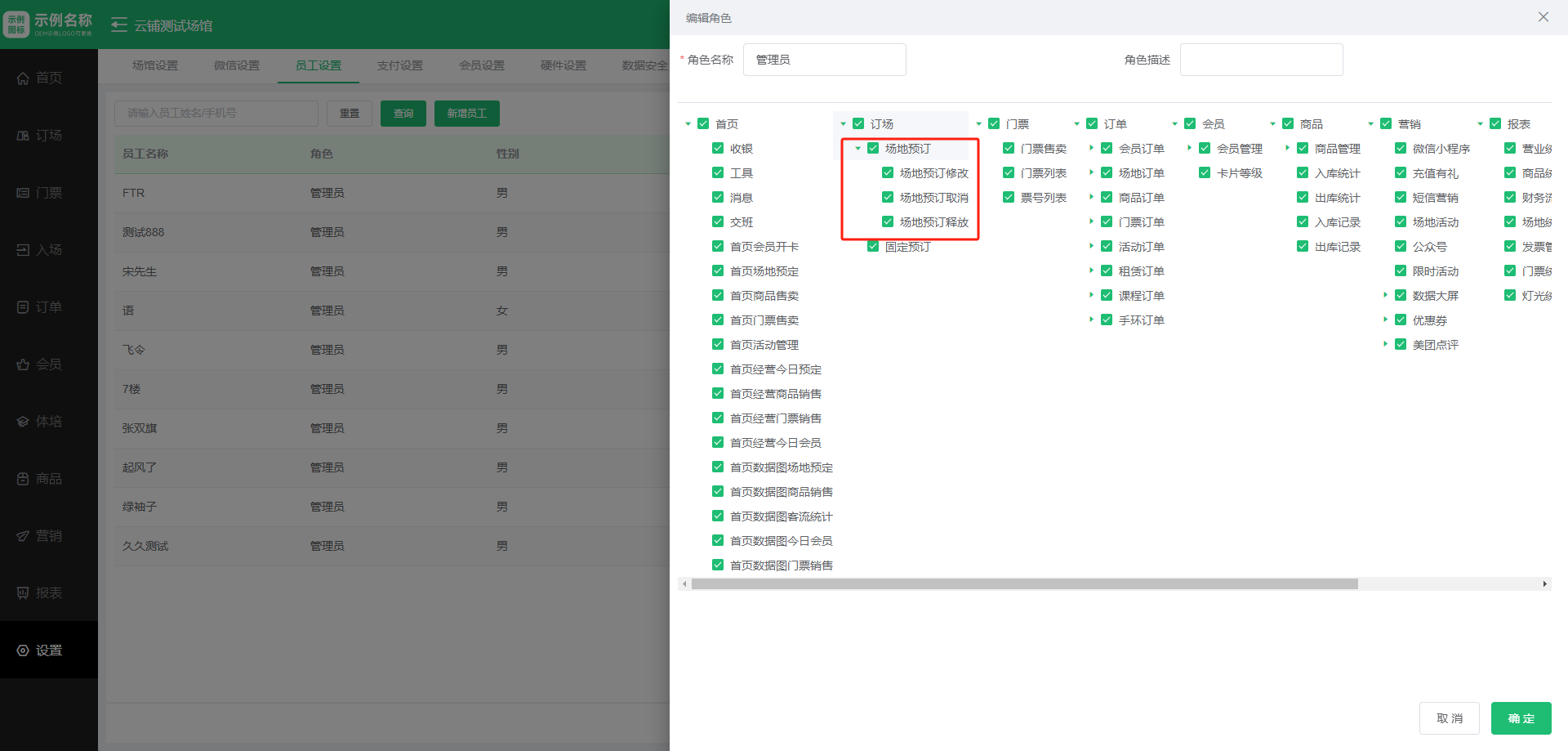The height and width of the screenshot is (751, 1568).
Task: Toggle the 短信营销 checkbox
Action: [1401, 197]
